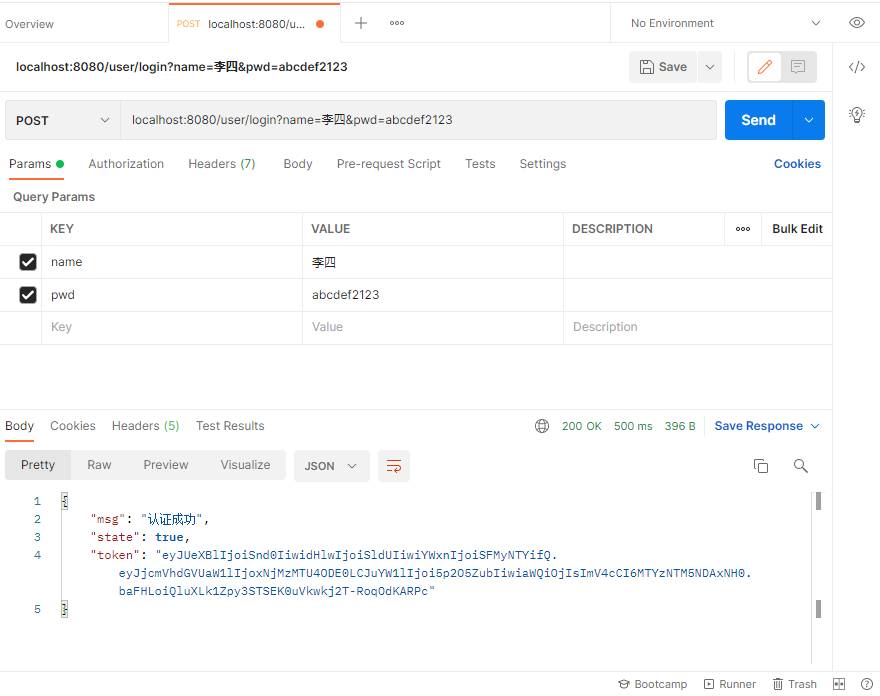Open the HTTP method POST dropdown
The image size is (880, 696).
click(62, 120)
